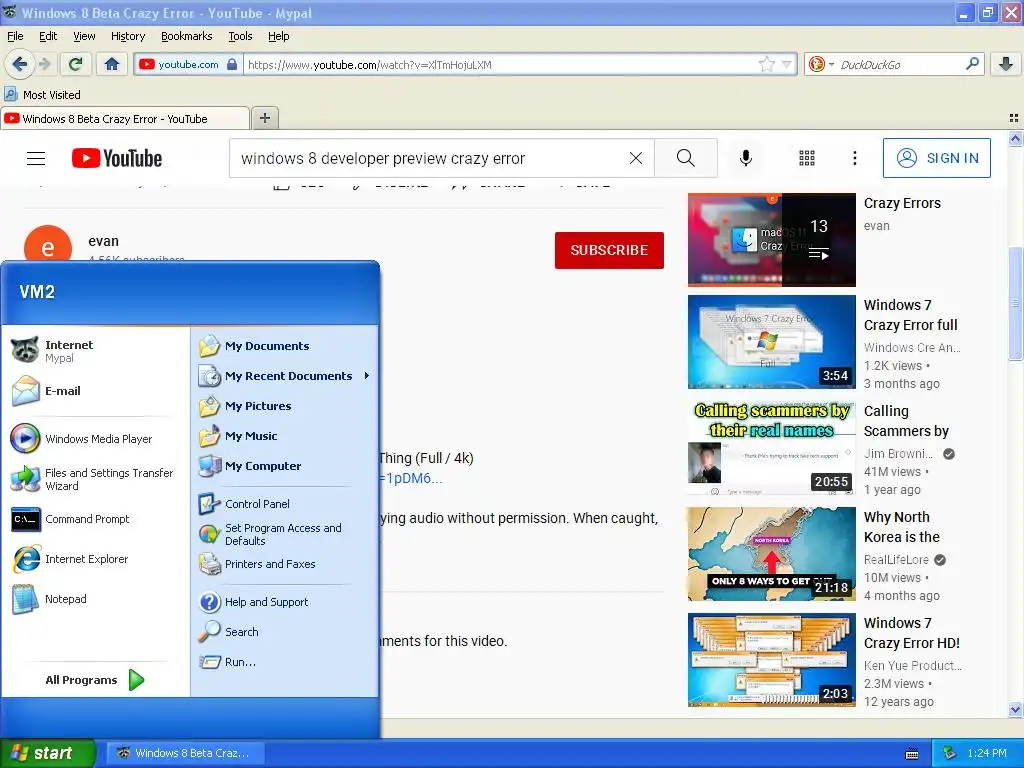The image size is (1024, 768).
Task: Click the page scrollbar down arrow
Action: pos(1015,709)
